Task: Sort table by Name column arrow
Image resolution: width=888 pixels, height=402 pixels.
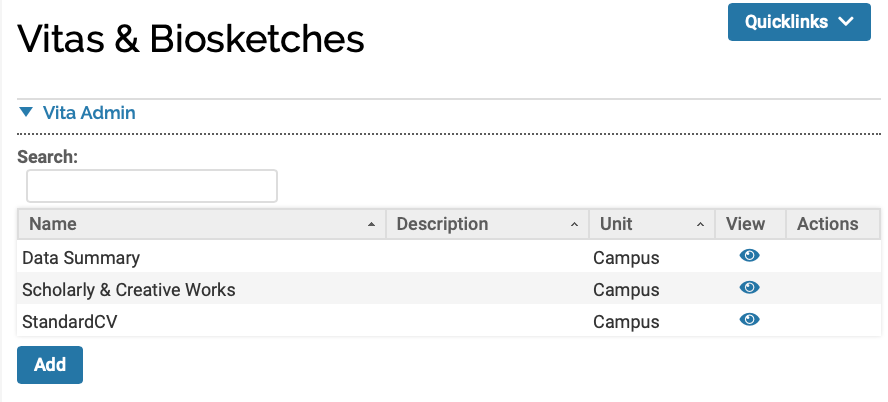Action: 371,225
